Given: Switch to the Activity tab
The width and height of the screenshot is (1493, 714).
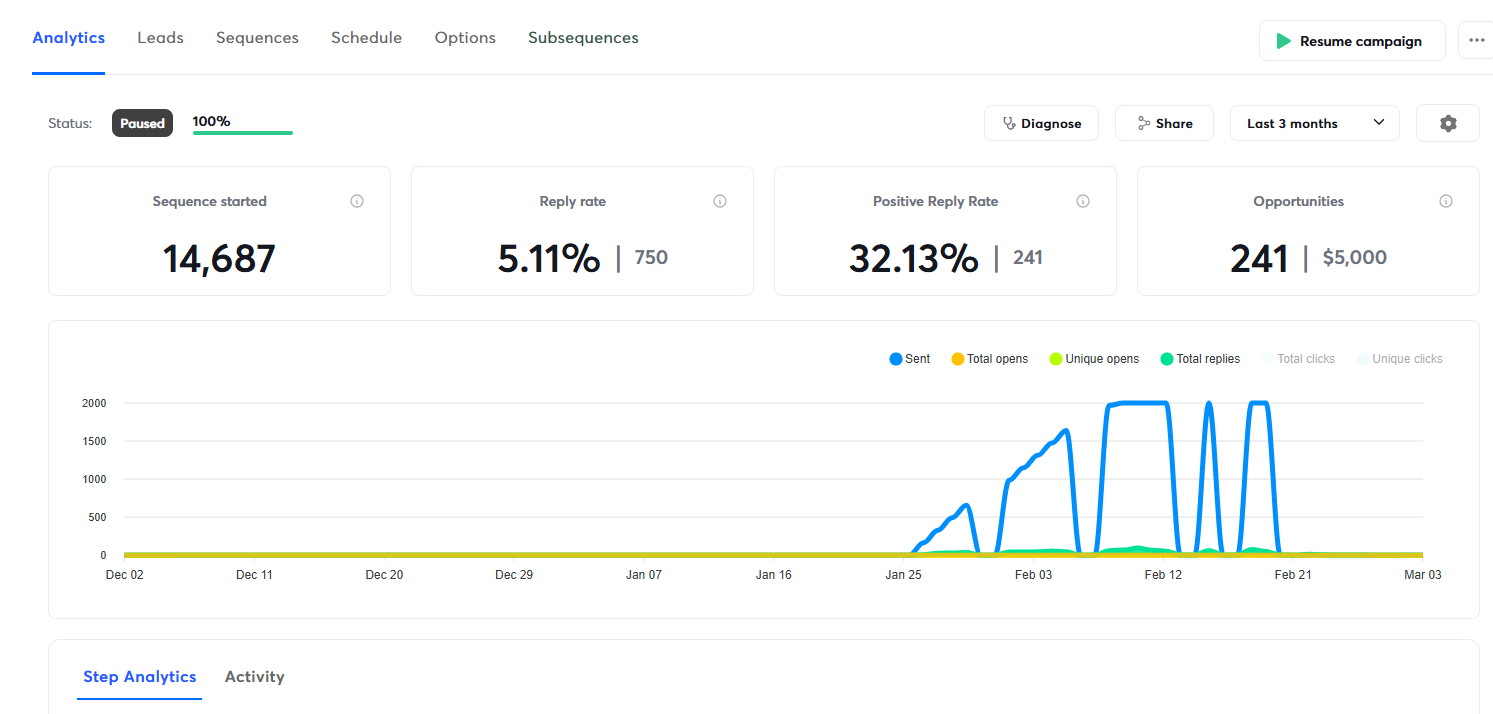Looking at the screenshot, I should (x=254, y=677).
